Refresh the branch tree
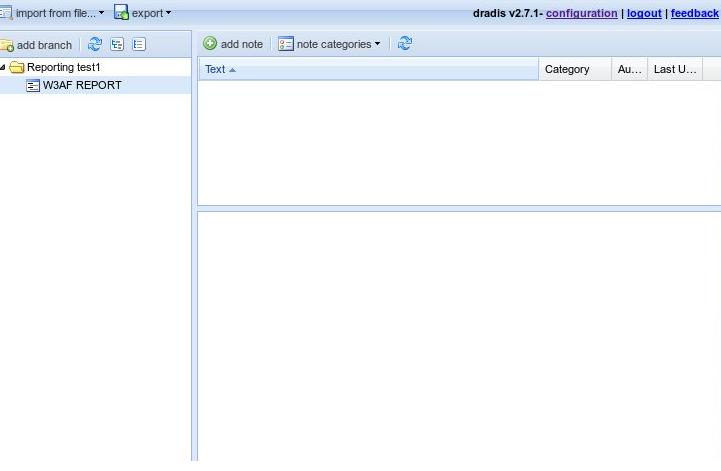721x471 pixels. click(x=95, y=45)
